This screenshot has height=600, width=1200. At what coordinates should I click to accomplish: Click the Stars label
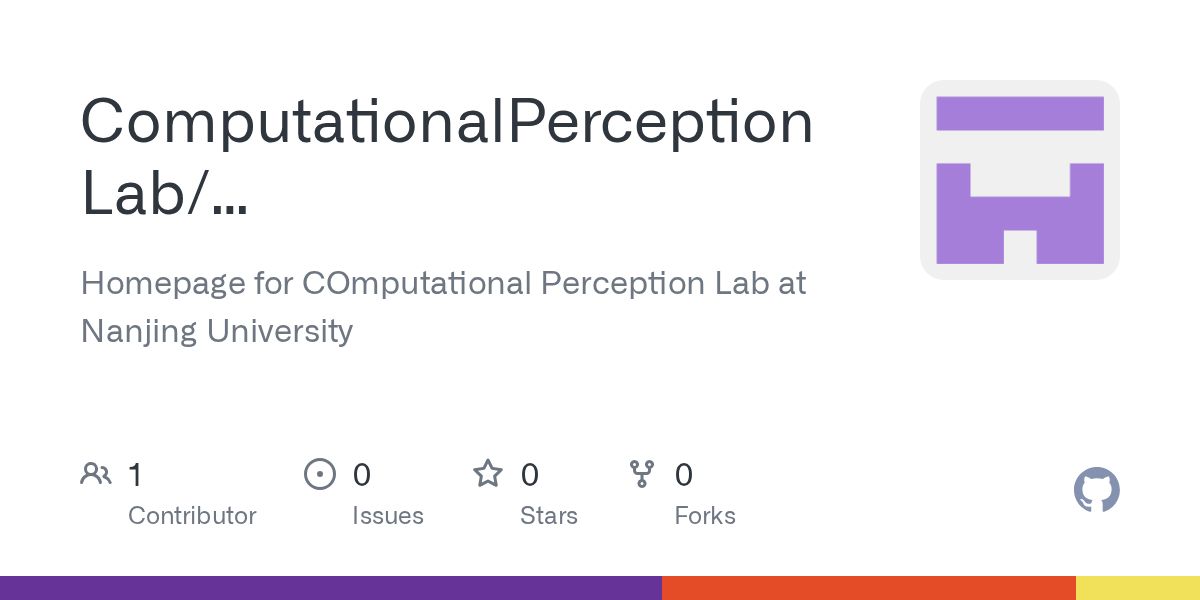549,516
